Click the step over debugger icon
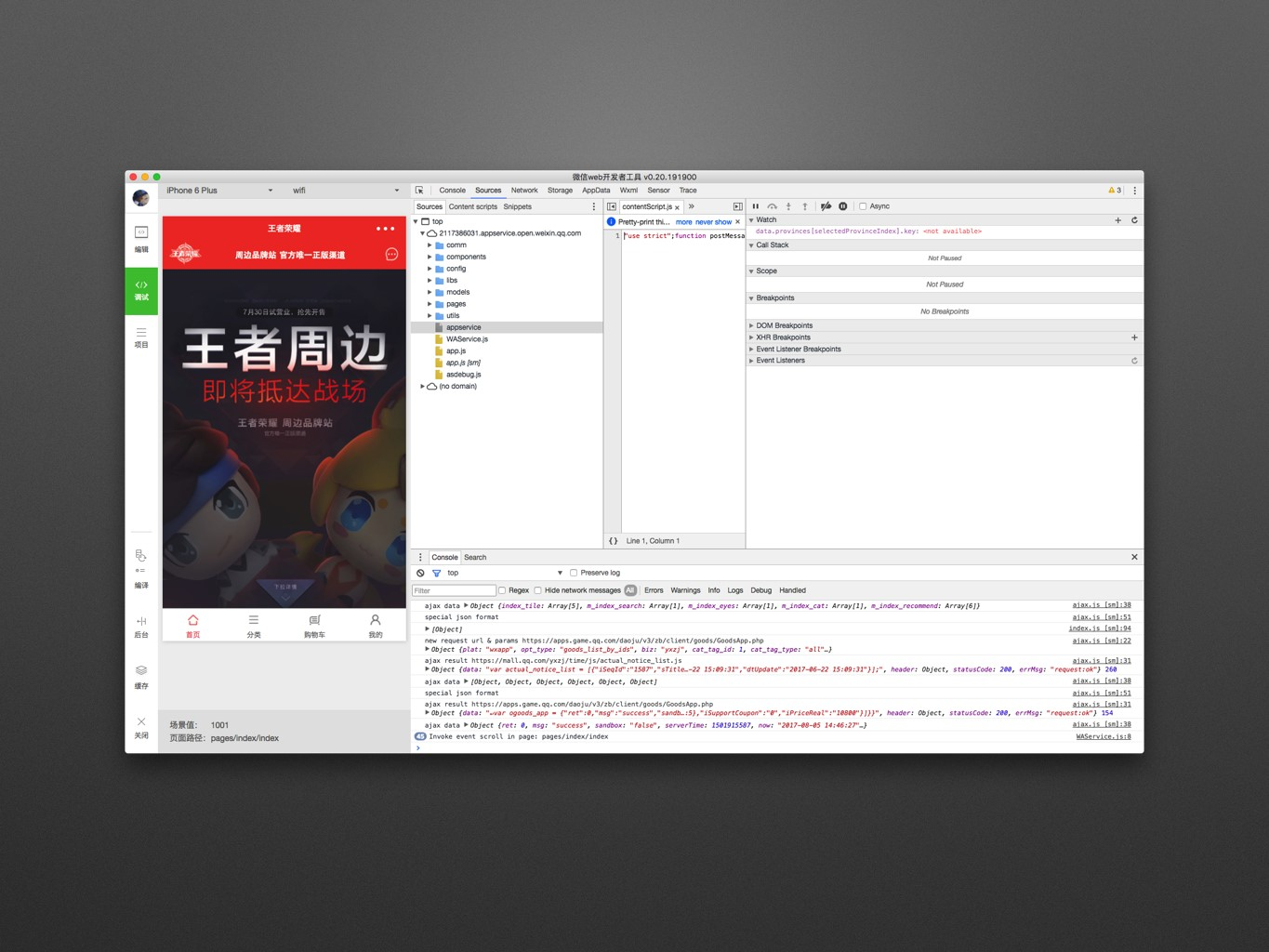Viewport: 1269px width, 952px height. pyautogui.click(x=772, y=206)
